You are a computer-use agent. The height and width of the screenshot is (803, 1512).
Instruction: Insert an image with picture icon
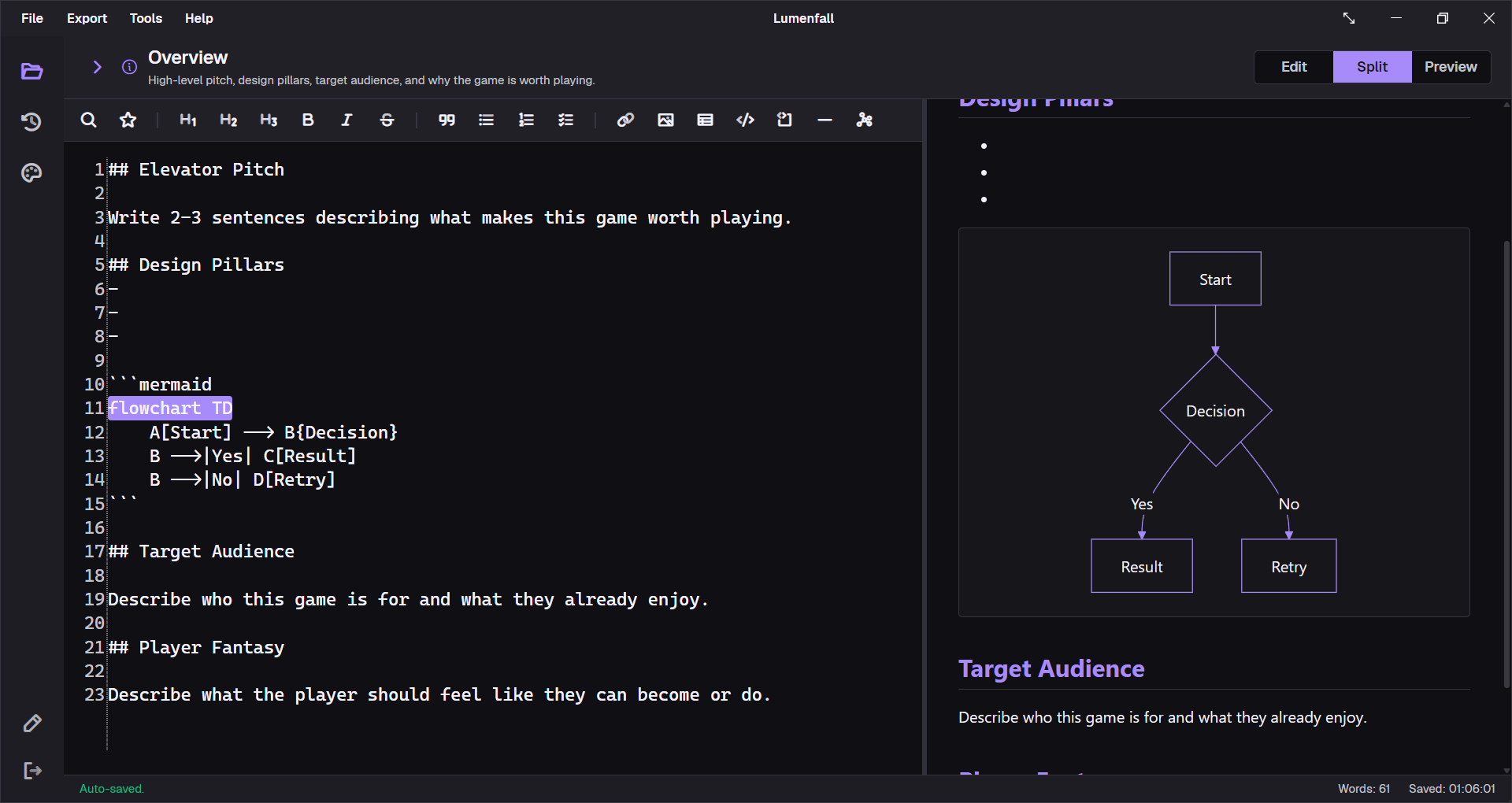point(665,120)
